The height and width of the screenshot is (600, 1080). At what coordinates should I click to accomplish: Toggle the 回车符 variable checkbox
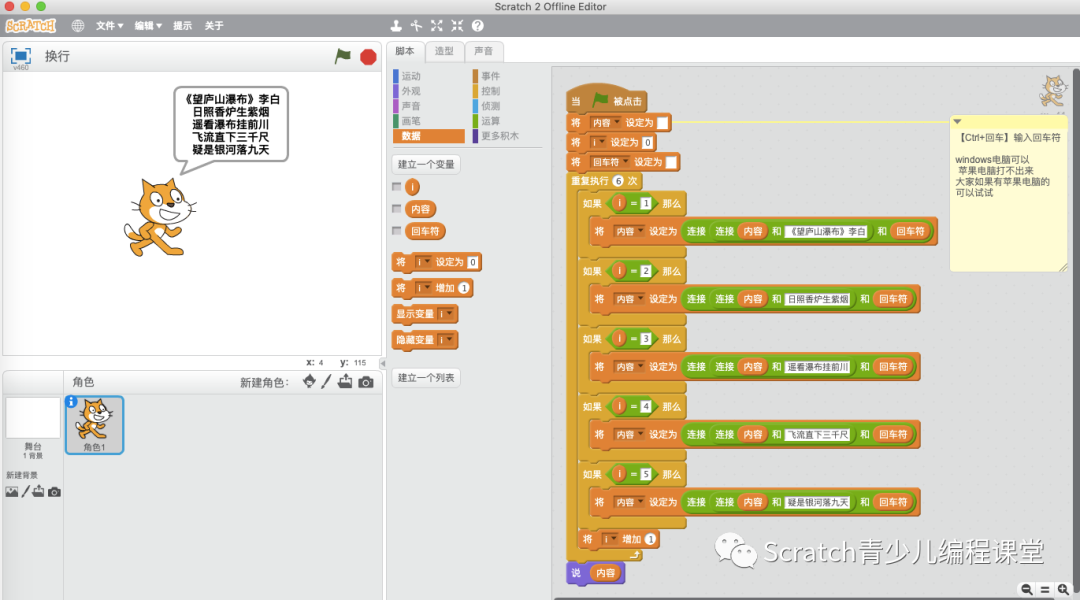tap(395, 230)
